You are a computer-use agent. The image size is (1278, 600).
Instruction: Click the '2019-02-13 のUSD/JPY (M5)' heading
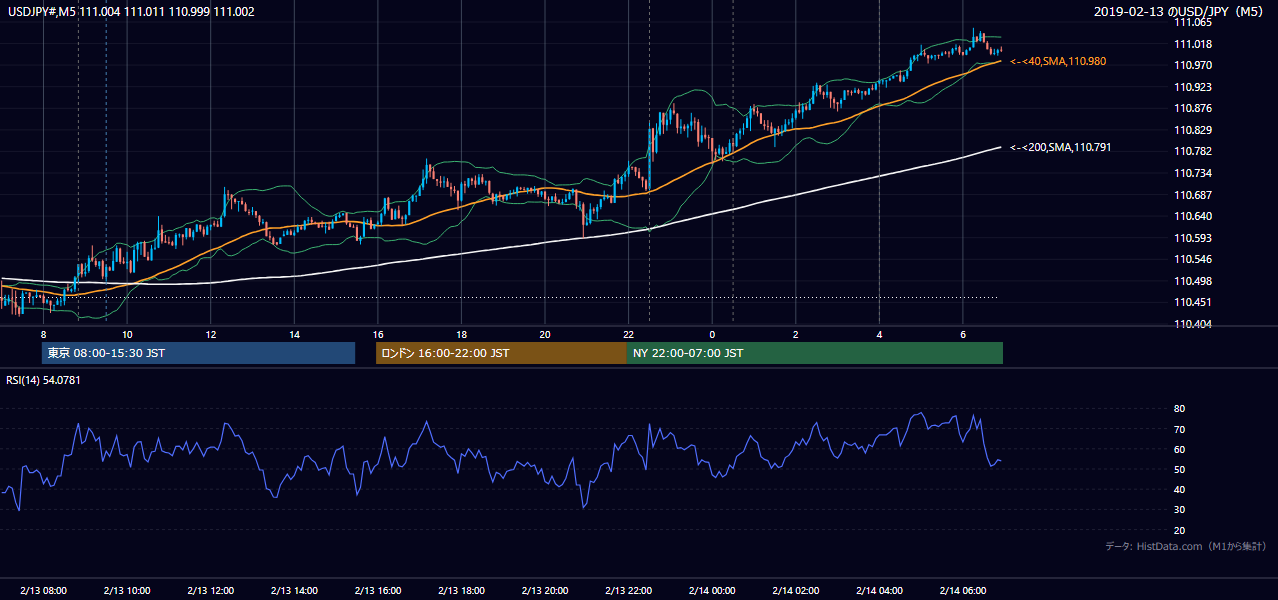[1181, 12]
